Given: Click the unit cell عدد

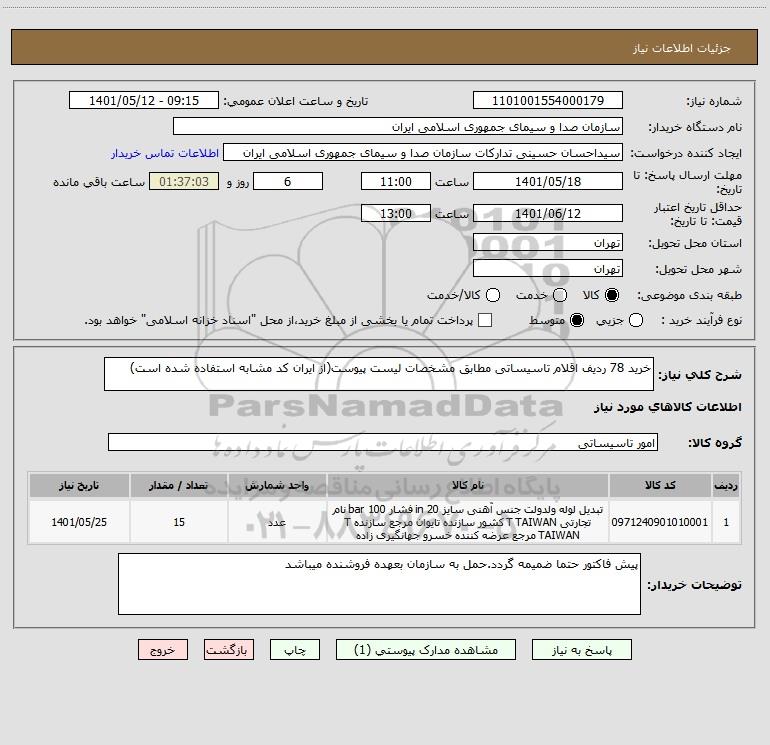Looking at the screenshot, I should click(277, 522).
